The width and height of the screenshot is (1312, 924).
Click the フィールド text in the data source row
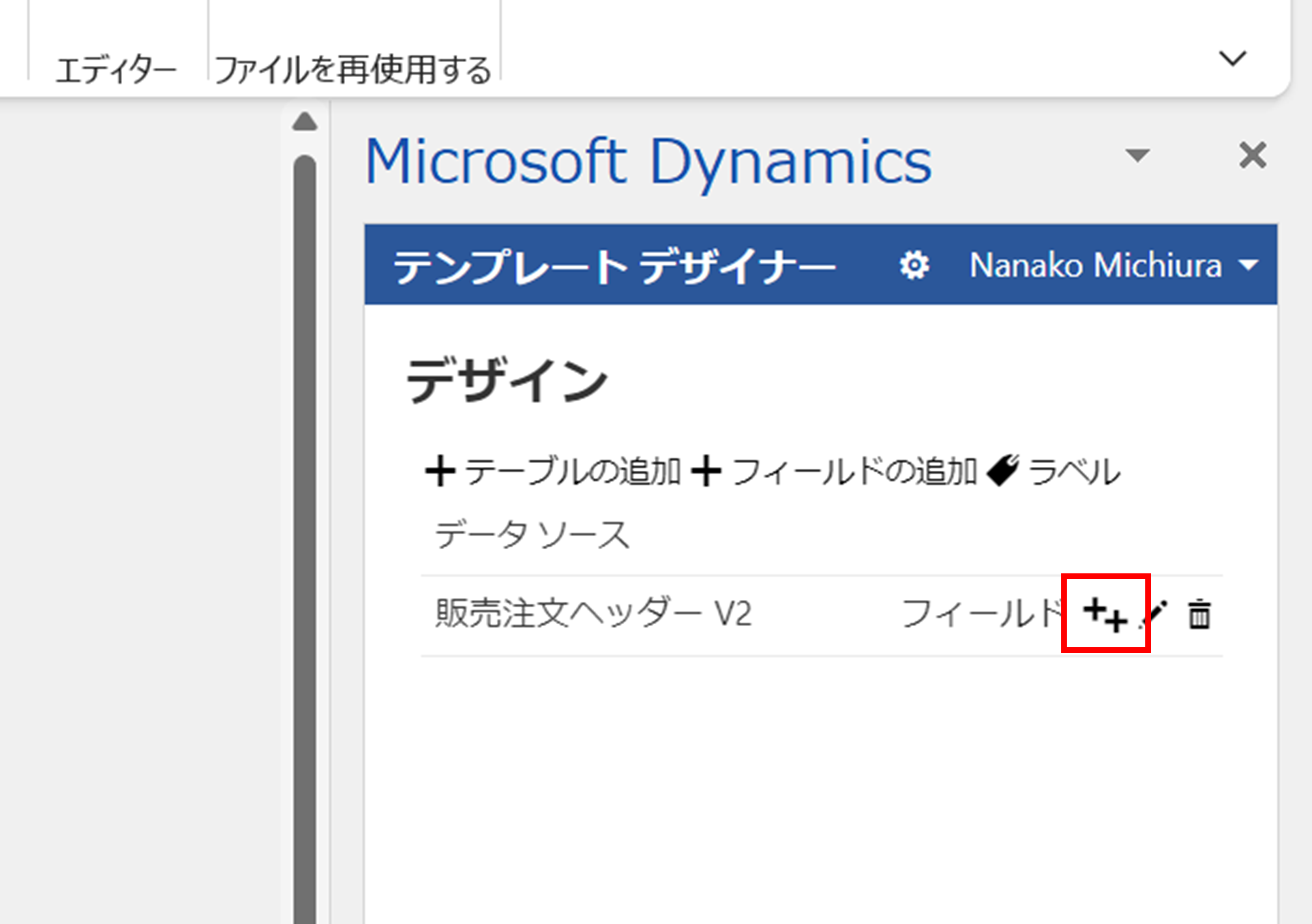pyautogui.click(x=982, y=614)
